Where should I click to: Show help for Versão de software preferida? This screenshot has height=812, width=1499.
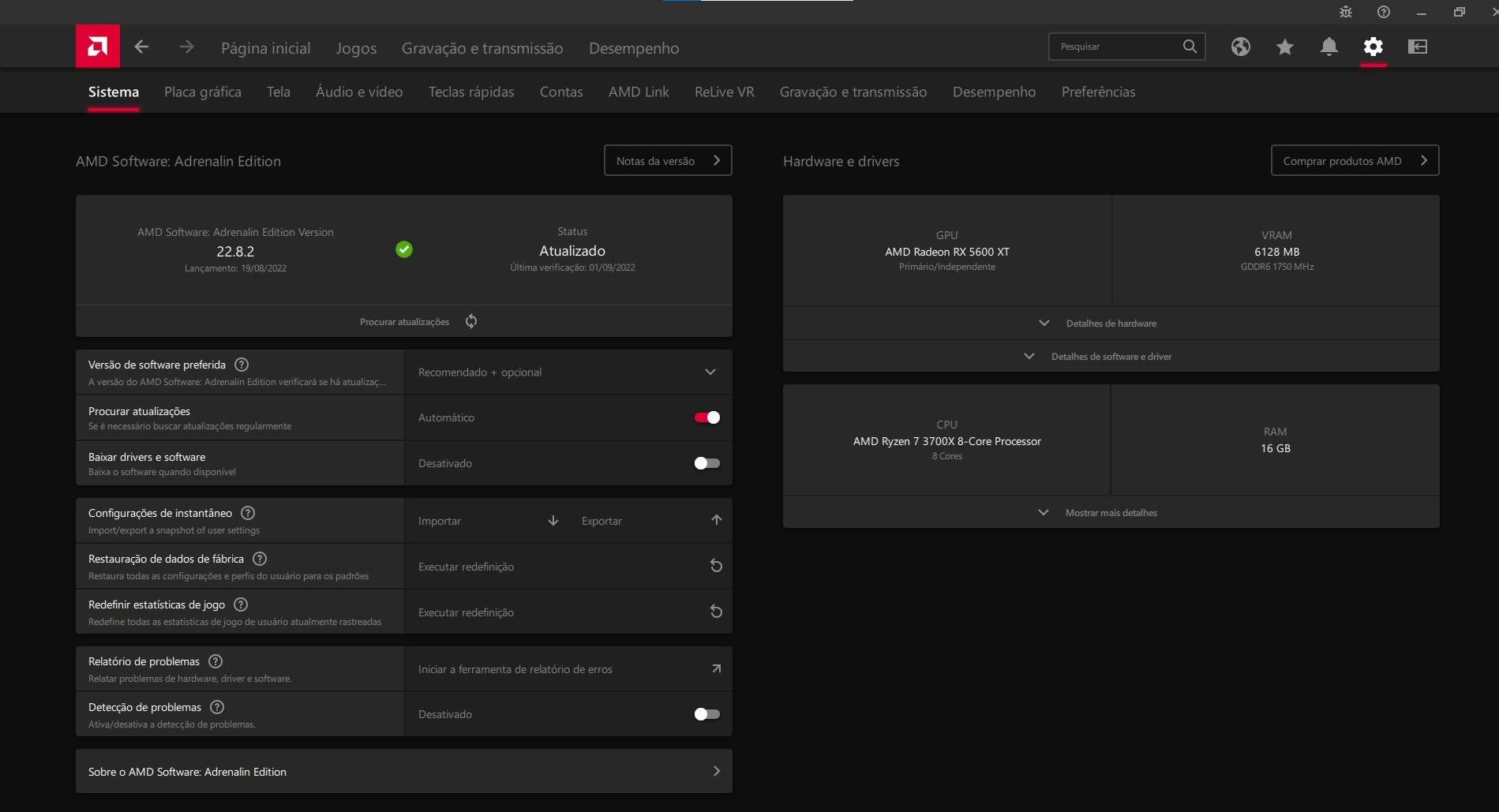pos(242,365)
